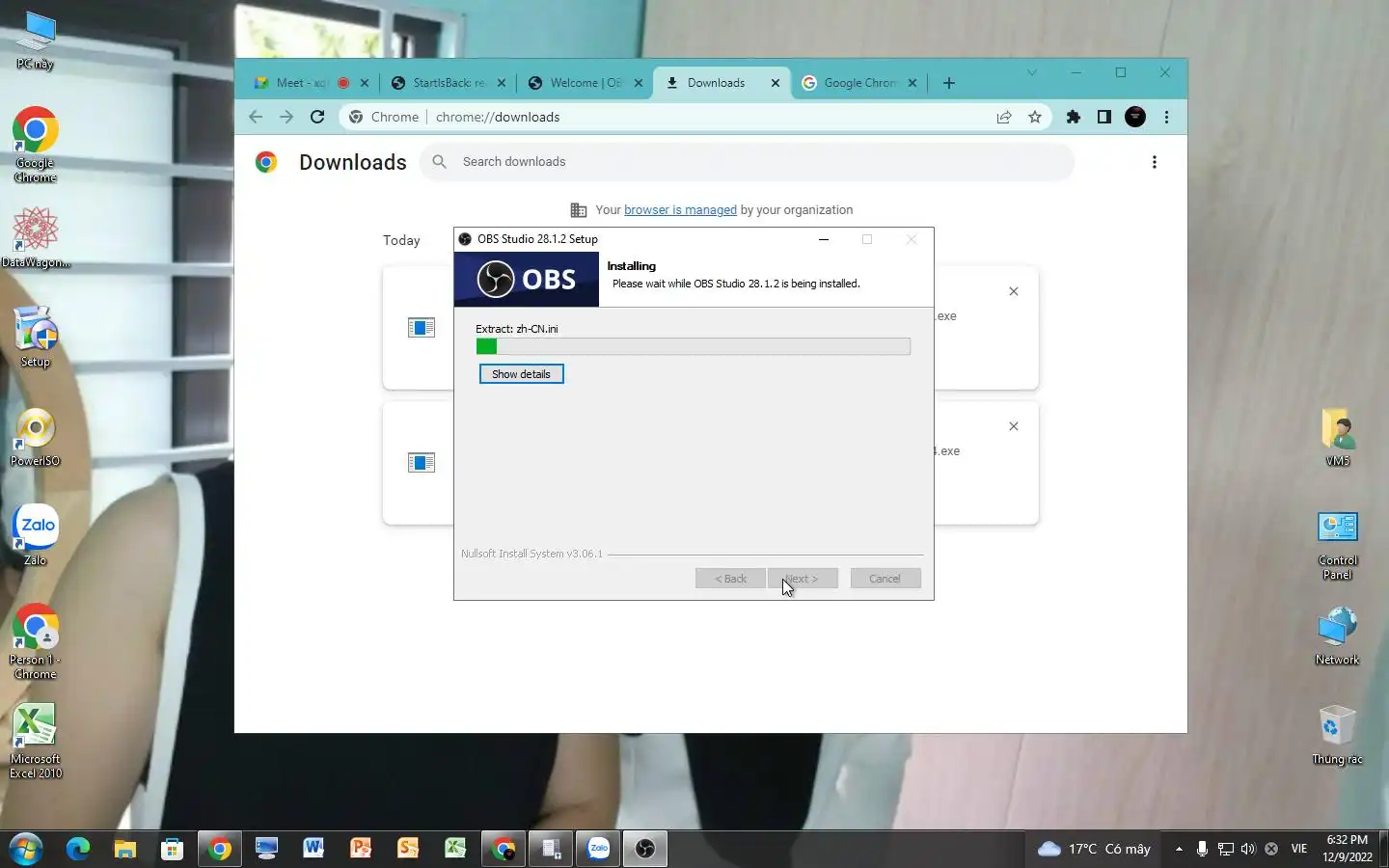Go forward in Chrome

(286, 117)
